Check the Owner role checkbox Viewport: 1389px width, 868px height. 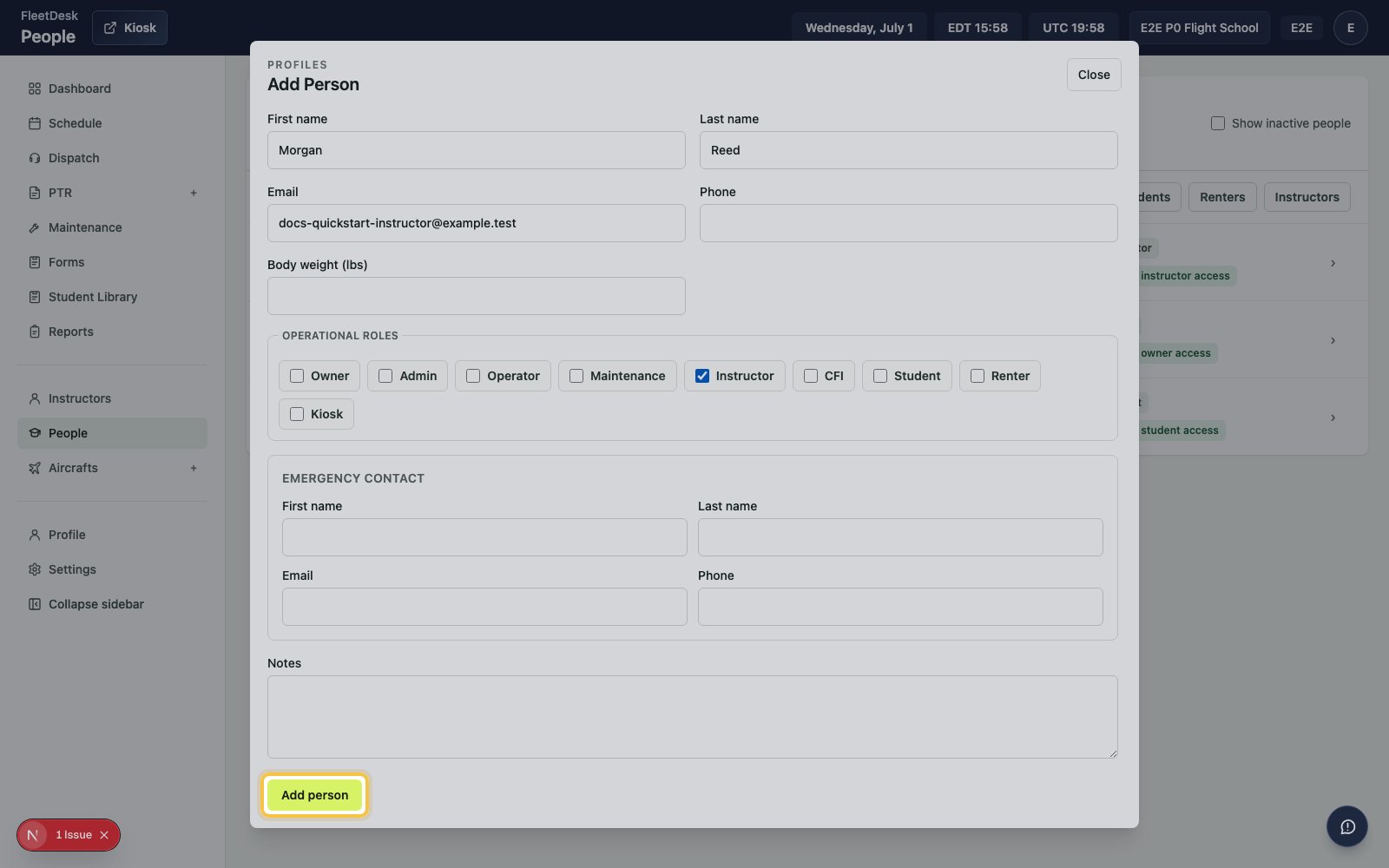pyautogui.click(x=297, y=376)
